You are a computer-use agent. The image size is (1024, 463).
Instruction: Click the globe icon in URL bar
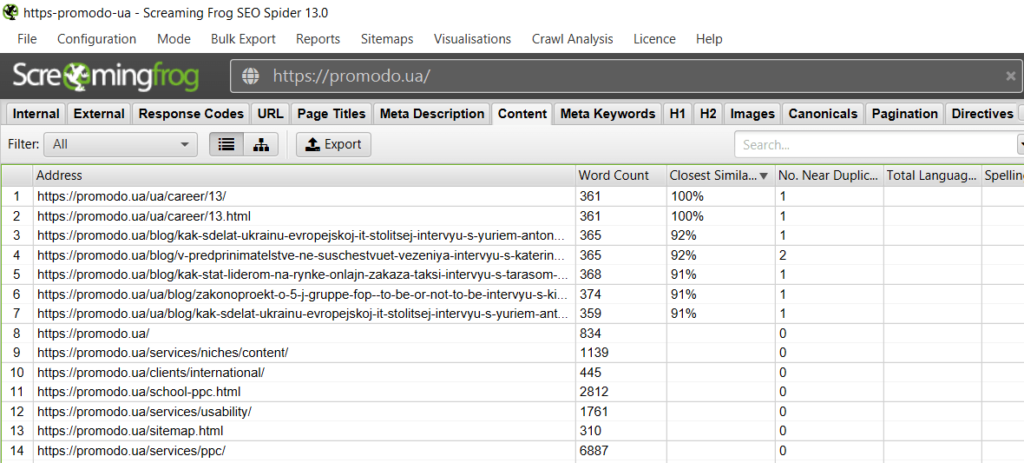250,76
